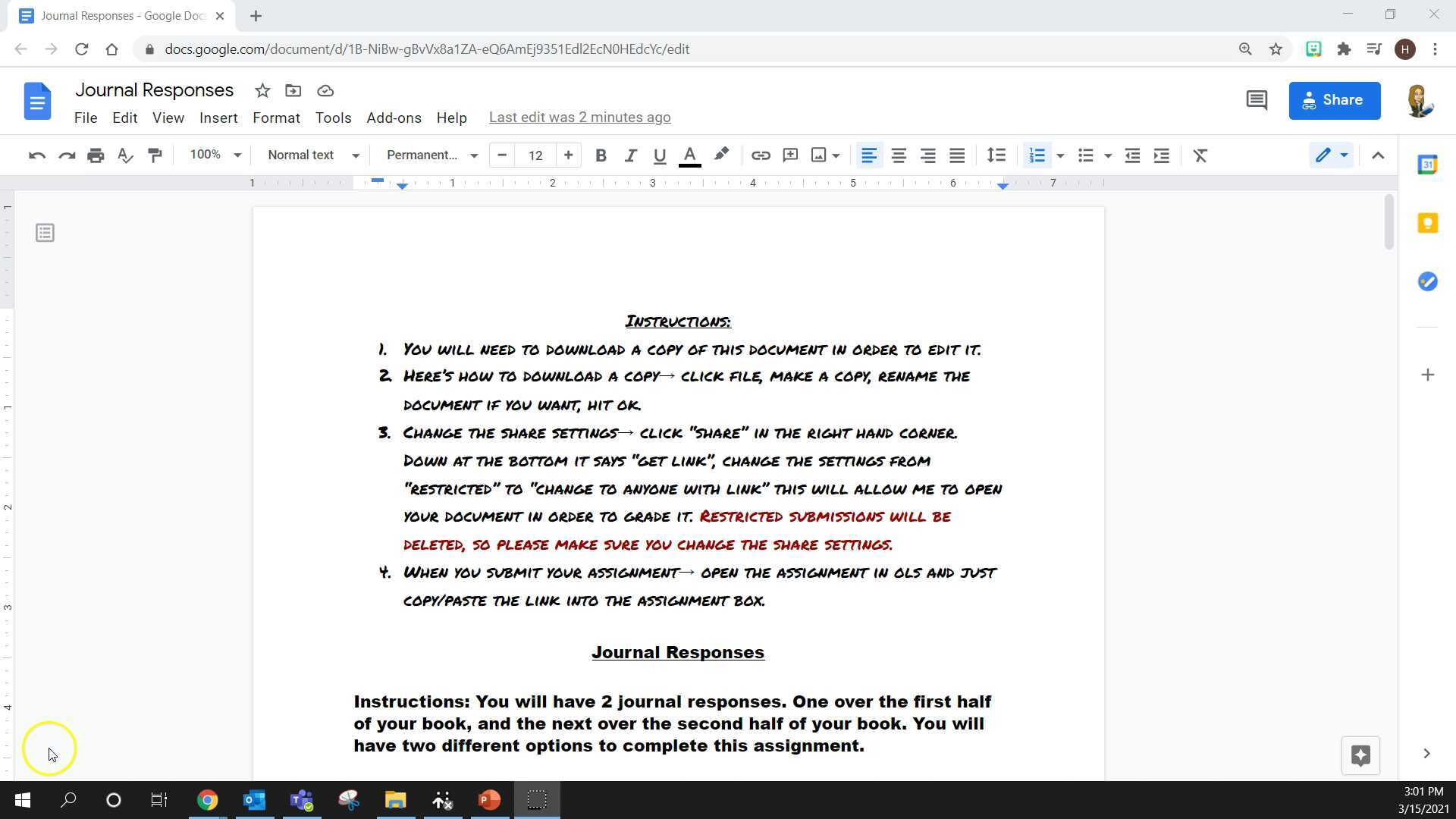This screenshot has width=1456, height=819.
Task: Open the Add-ons menu
Action: pyautogui.click(x=394, y=118)
